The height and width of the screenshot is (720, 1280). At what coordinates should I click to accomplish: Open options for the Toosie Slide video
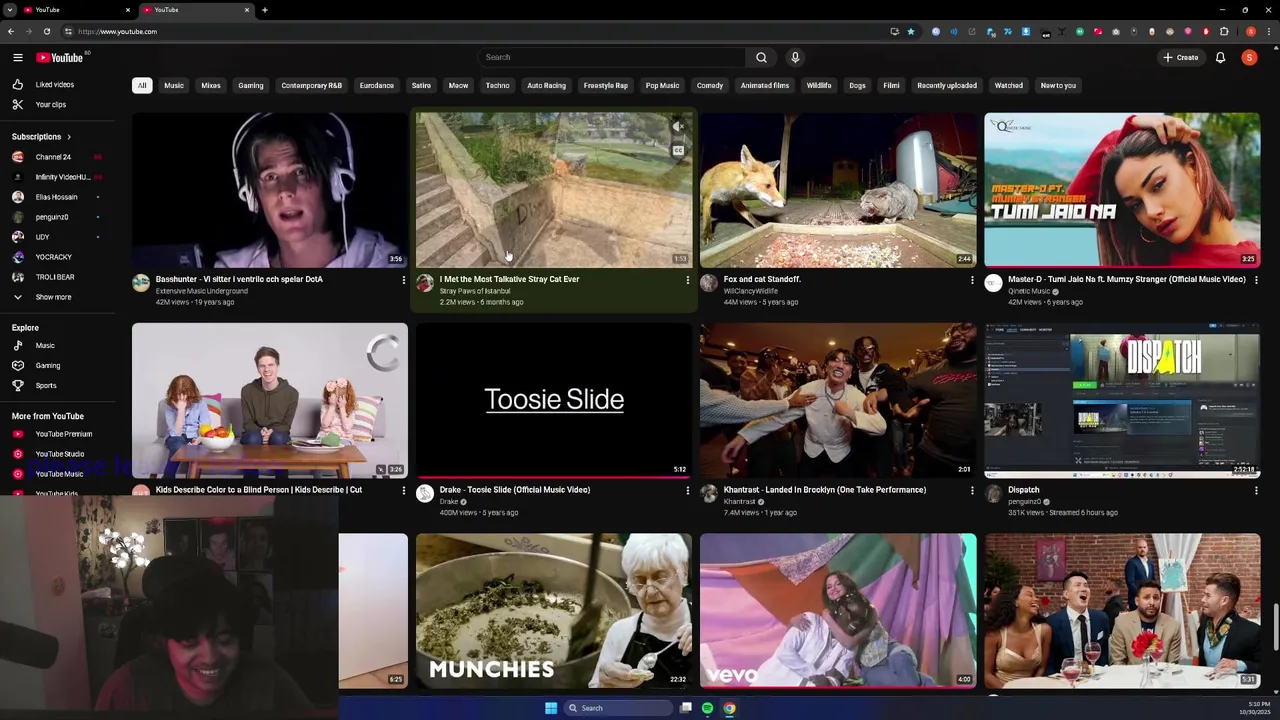click(x=687, y=490)
